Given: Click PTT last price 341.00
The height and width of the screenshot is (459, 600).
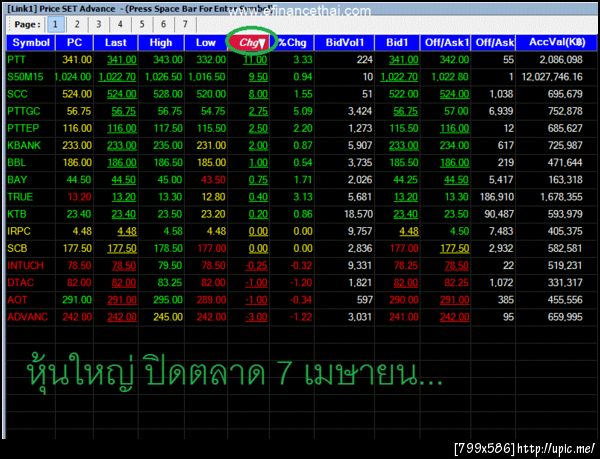Looking at the screenshot, I should [x=121, y=60].
